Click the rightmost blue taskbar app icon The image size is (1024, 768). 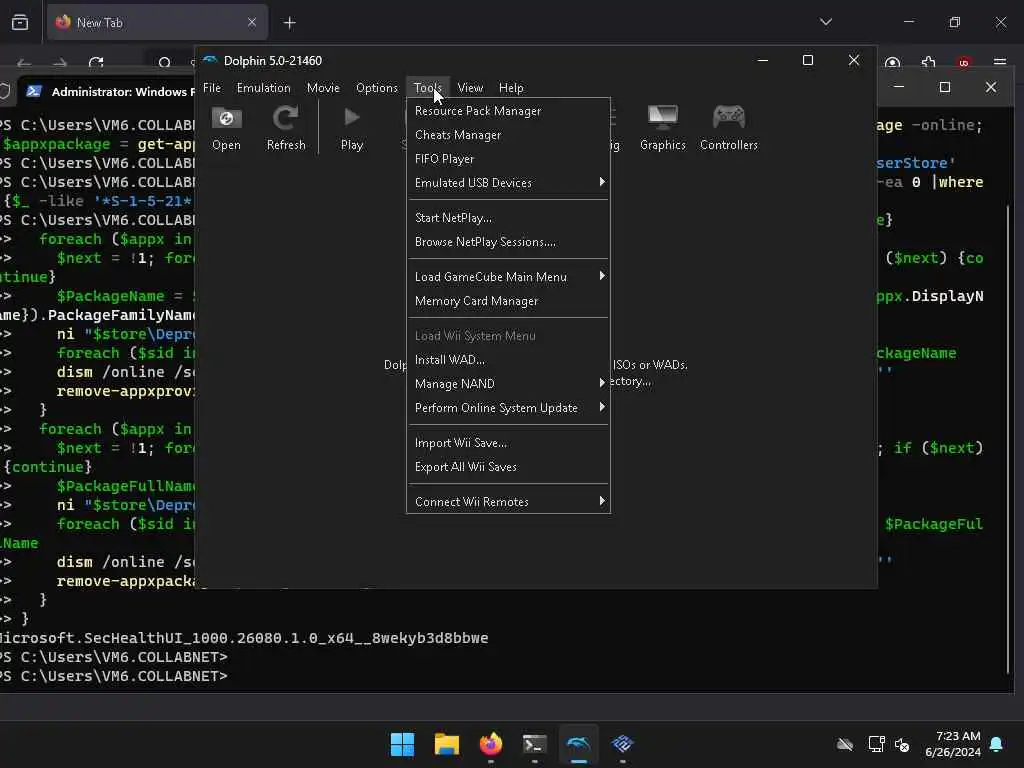point(622,744)
